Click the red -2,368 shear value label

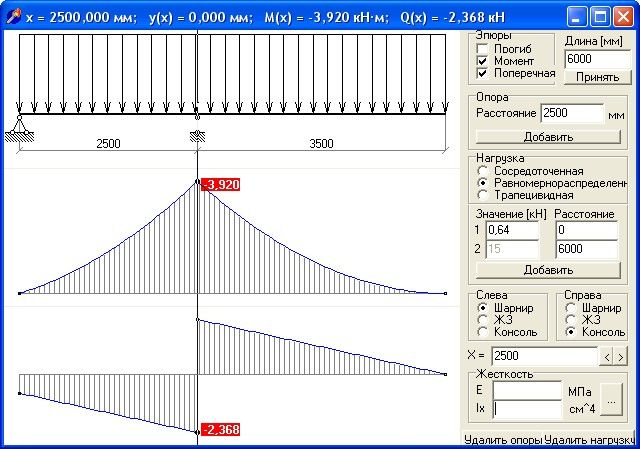coord(220,430)
